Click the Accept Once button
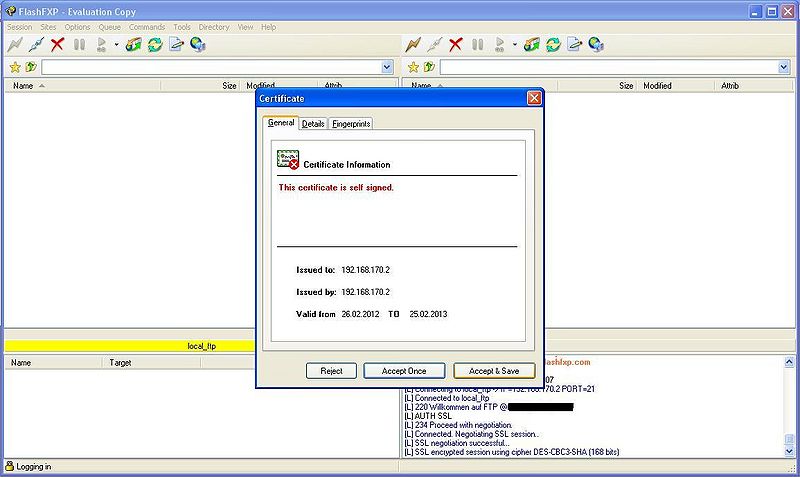This screenshot has height=477, width=800. [x=404, y=371]
